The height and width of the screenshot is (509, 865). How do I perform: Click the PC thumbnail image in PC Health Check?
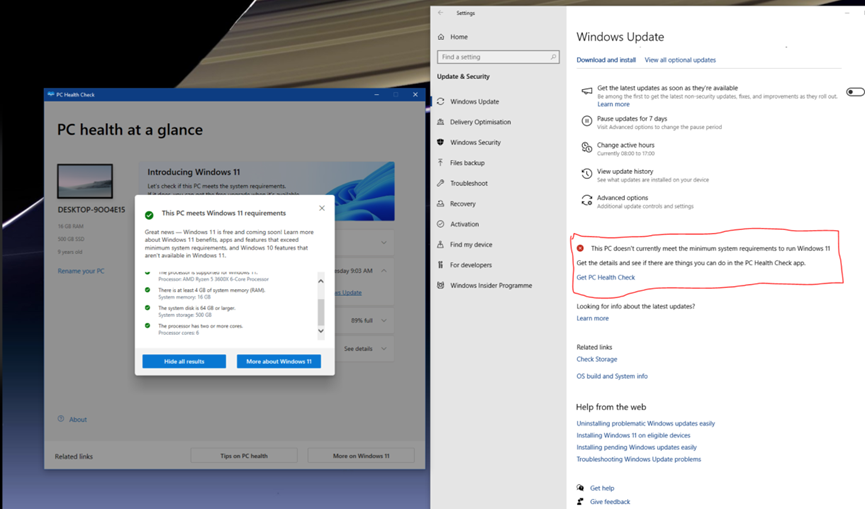85,181
